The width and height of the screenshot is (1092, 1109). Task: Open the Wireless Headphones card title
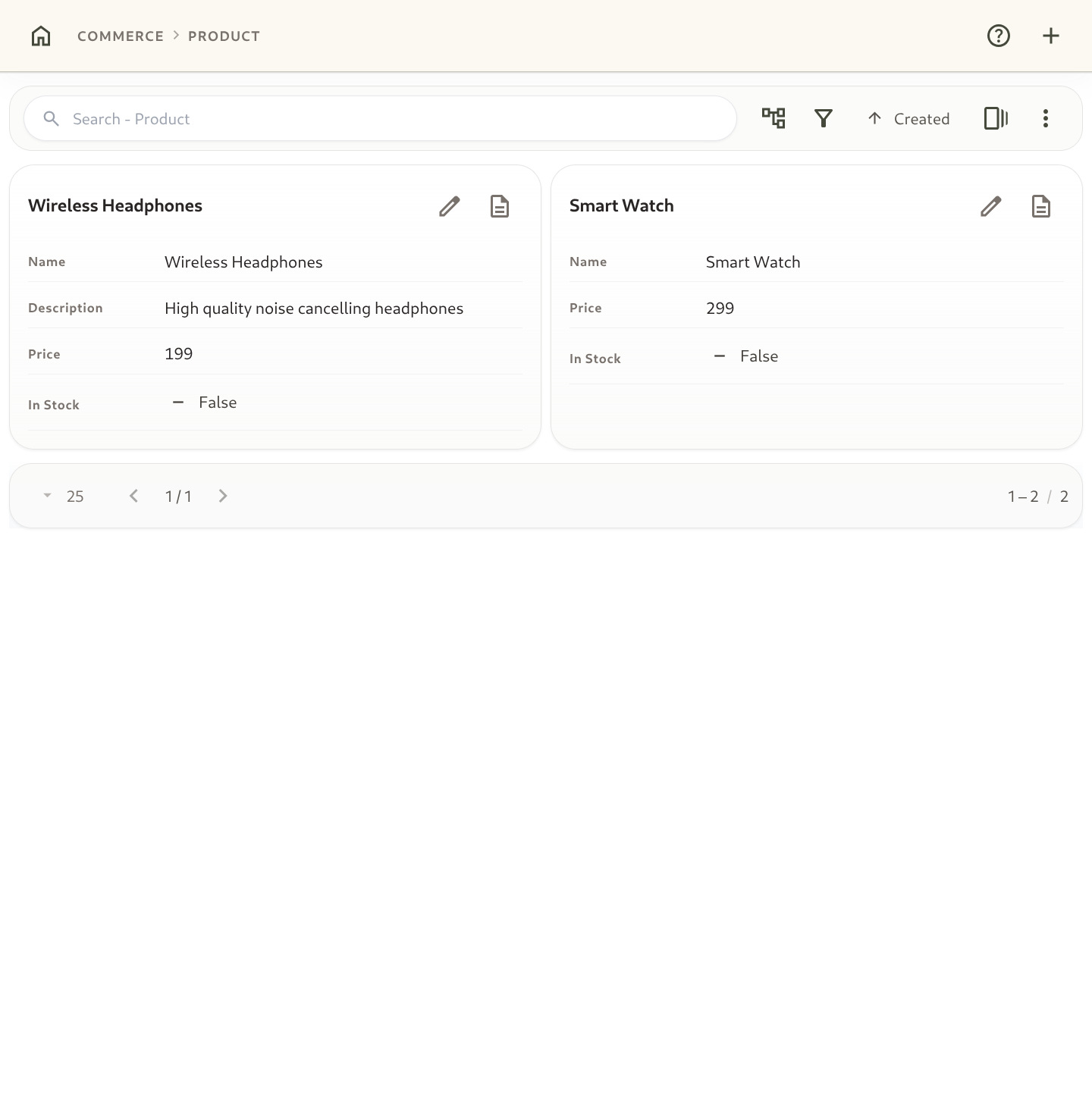coord(115,206)
